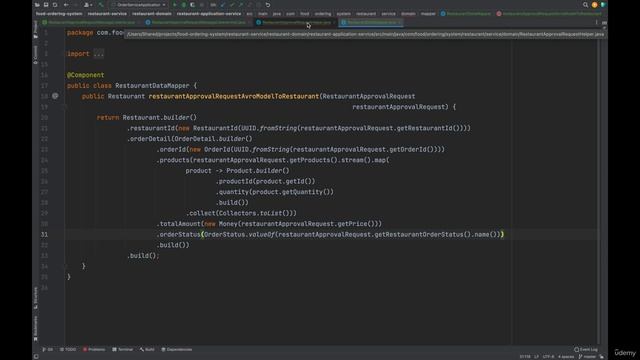Open Search Everywhere magnifier icon
The width and height of the screenshot is (640, 360).
pyautogui.click(x=585, y=5)
